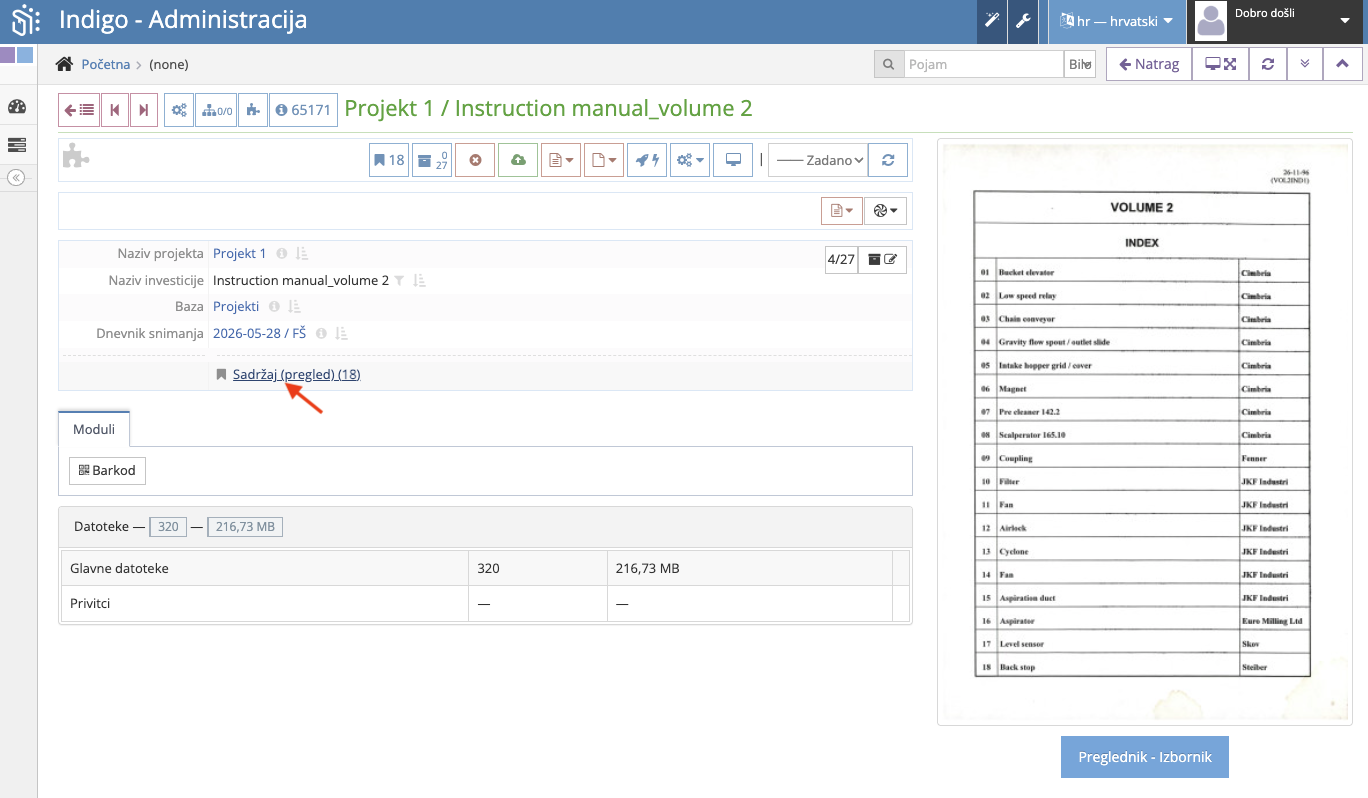Open the gears dropdown in toolbar
Image resolution: width=1368 pixels, height=798 pixels.
690,160
